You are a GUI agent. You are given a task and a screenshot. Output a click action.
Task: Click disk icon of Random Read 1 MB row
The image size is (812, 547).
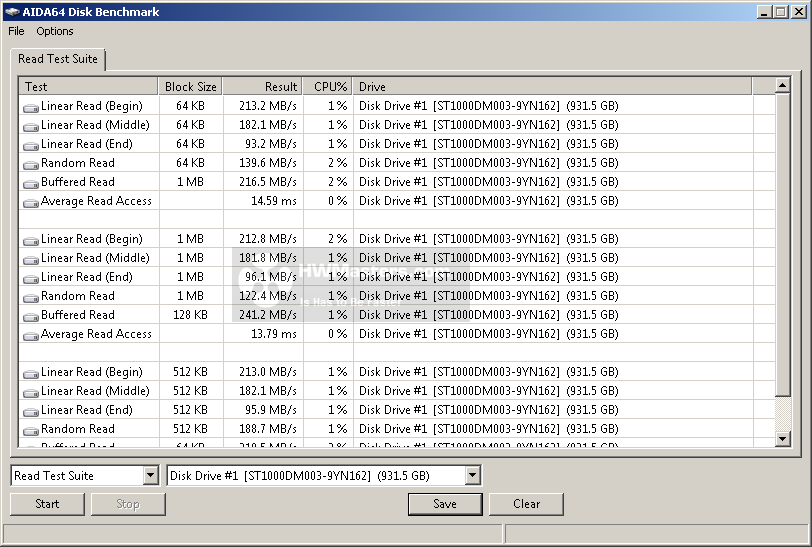tap(31, 297)
